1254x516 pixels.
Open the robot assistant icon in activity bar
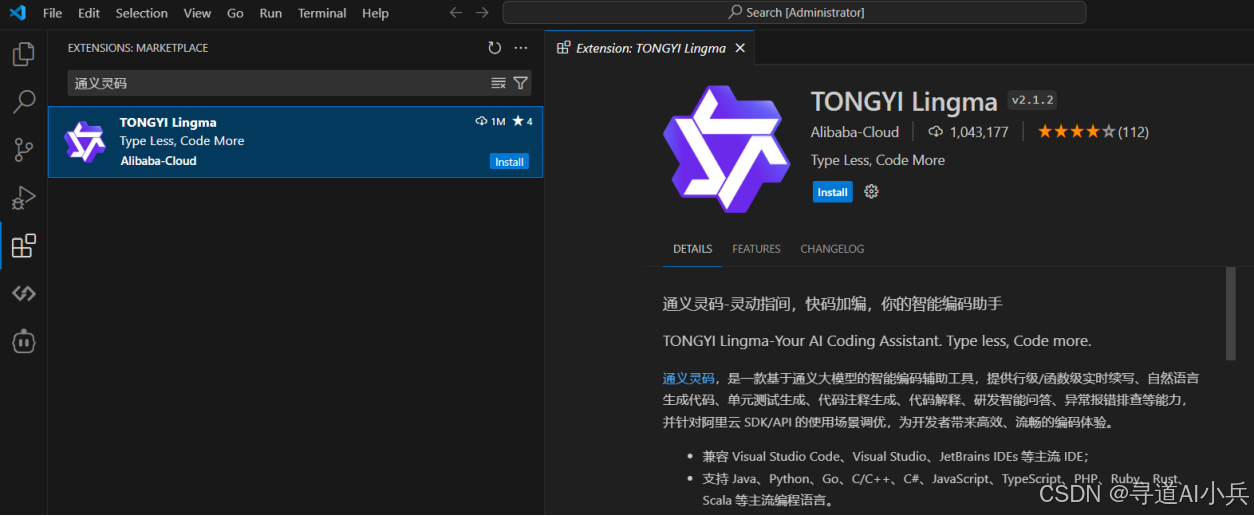(x=24, y=341)
